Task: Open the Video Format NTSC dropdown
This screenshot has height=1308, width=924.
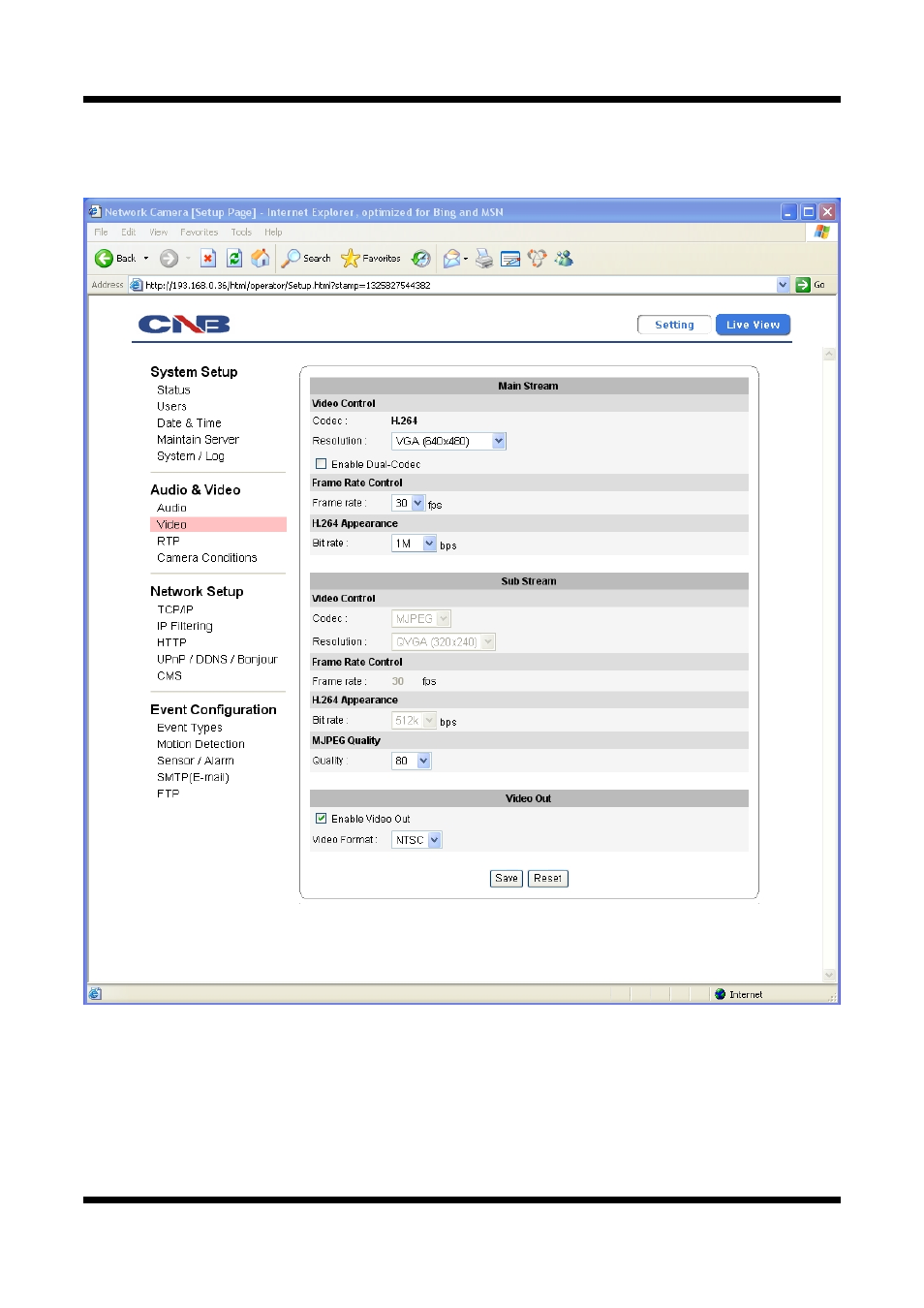Action: pyautogui.click(x=416, y=840)
